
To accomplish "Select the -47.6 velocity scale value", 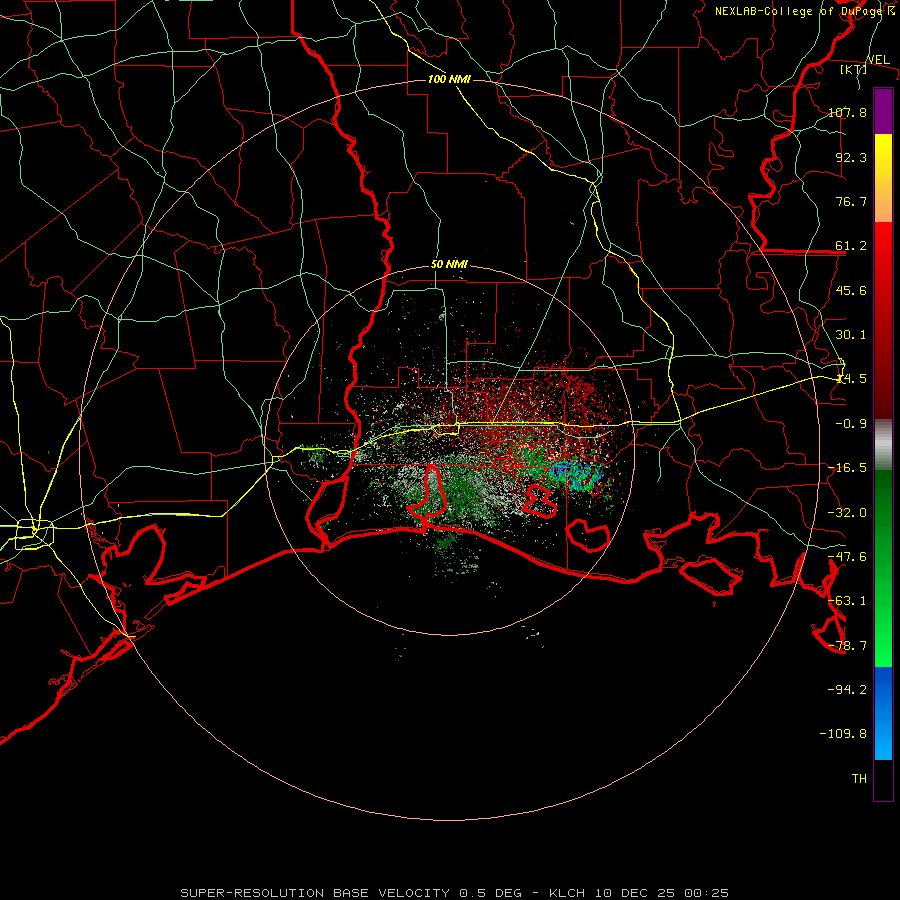I will click(x=847, y=557).
